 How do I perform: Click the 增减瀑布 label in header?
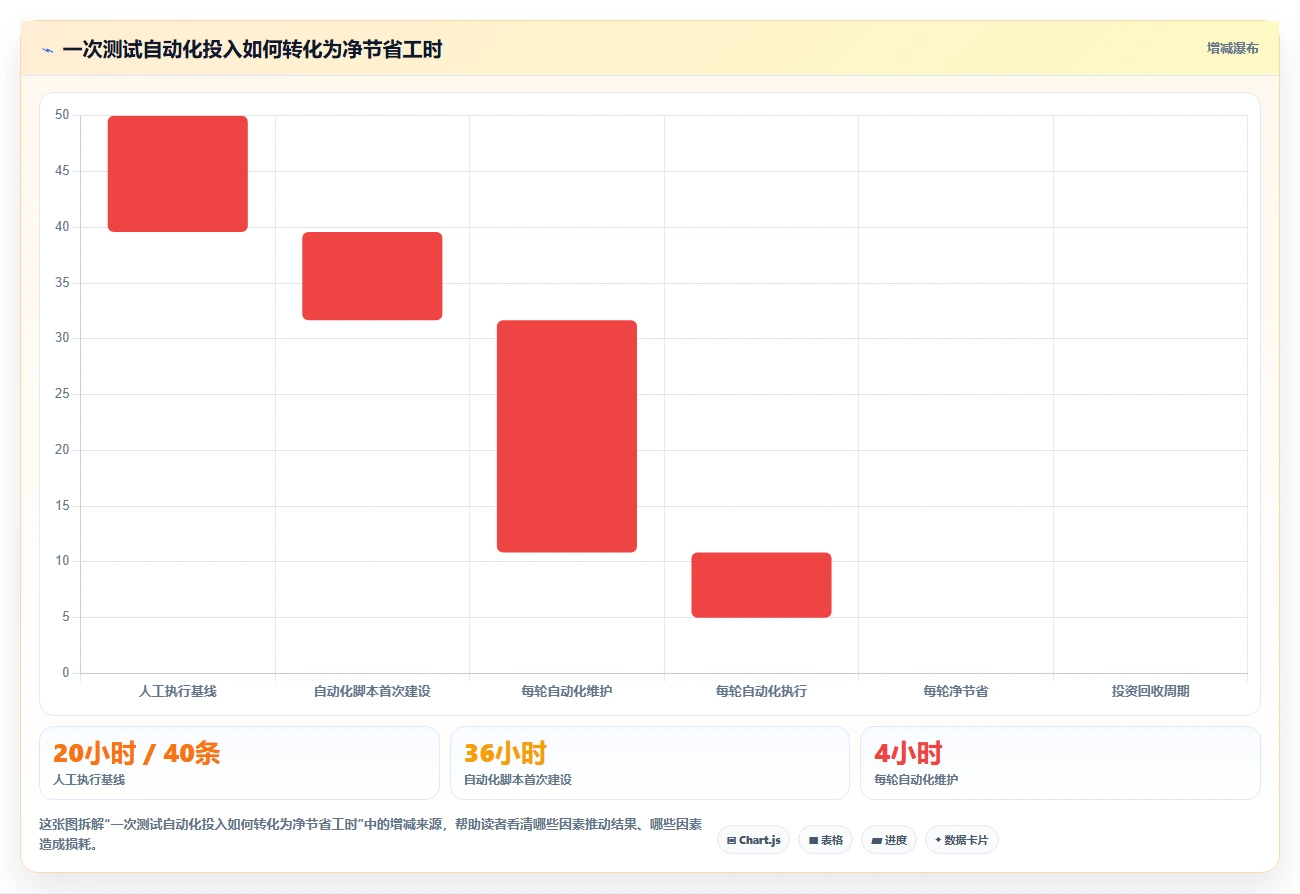1232,48
